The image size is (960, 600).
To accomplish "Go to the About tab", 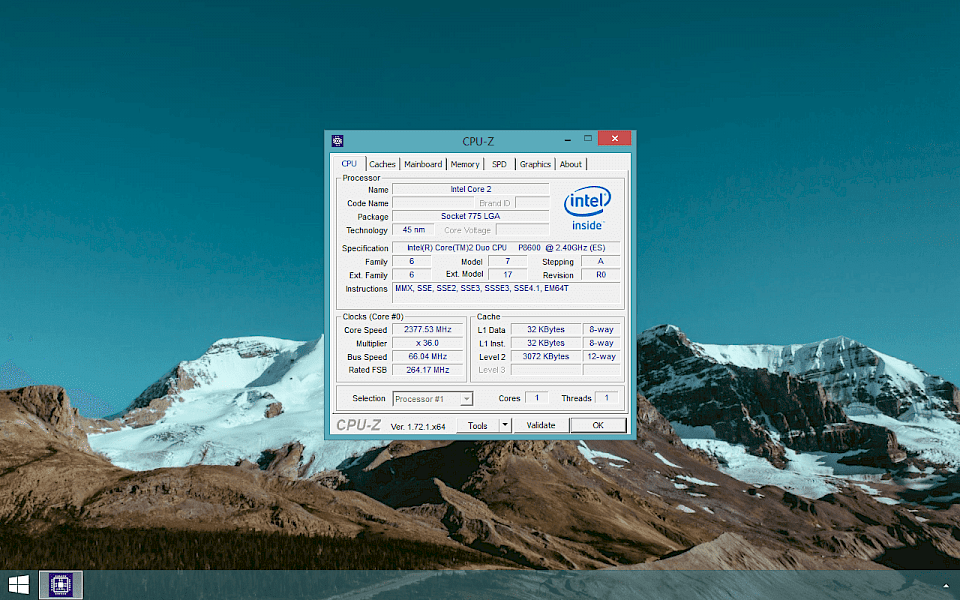I will [x=571, y=164].
